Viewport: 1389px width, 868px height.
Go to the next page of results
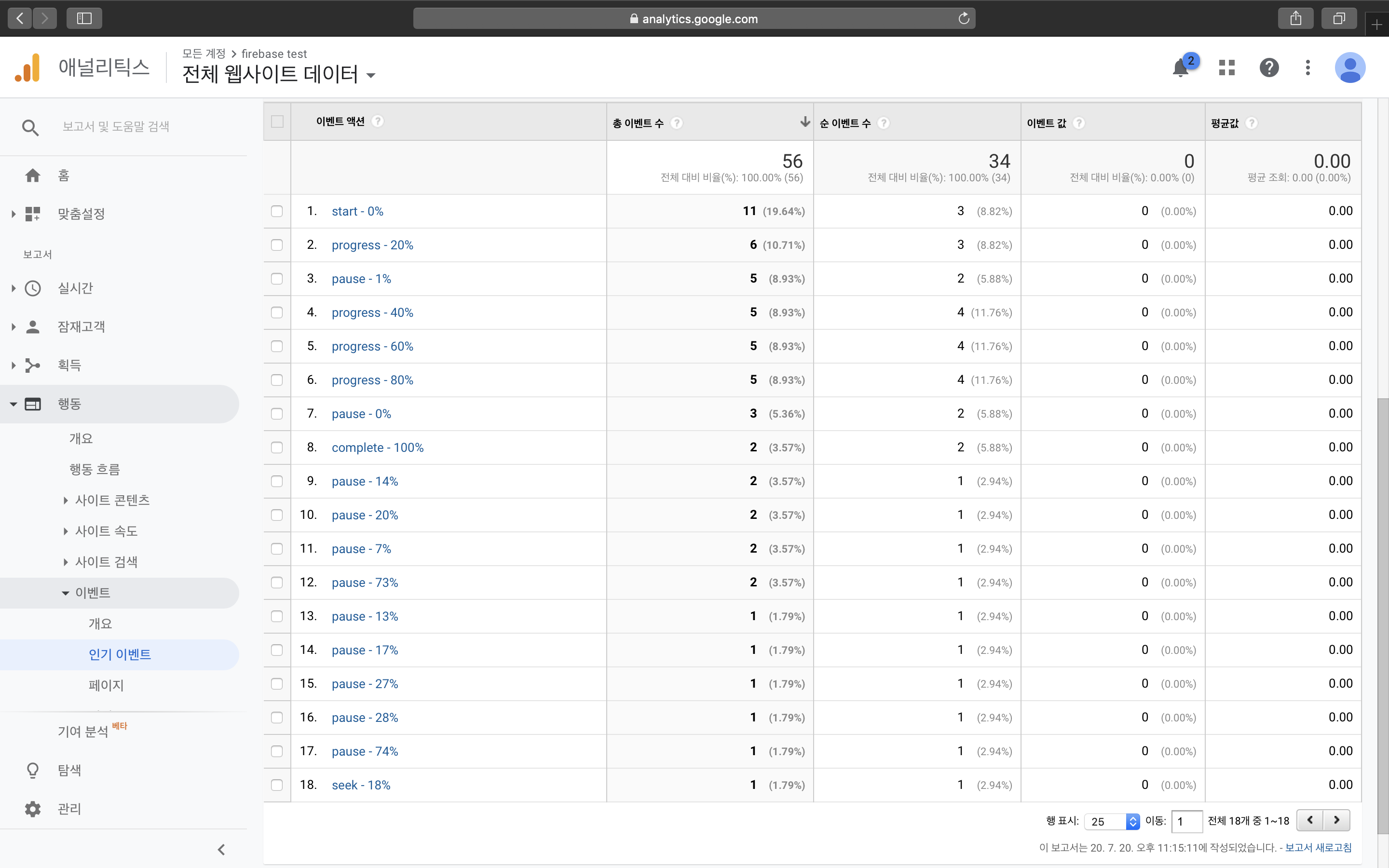1337,820
